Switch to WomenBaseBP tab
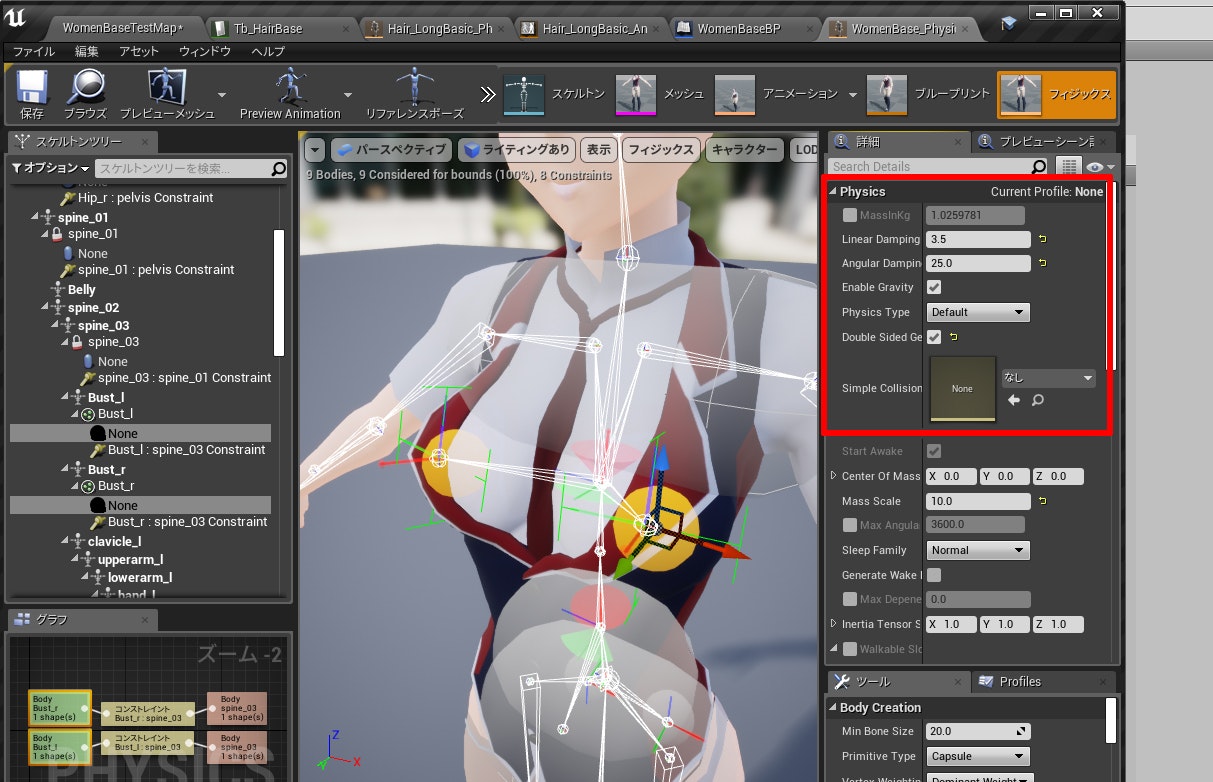Image resolution: width=1213 pixels, height=782 pixels. 742,28
